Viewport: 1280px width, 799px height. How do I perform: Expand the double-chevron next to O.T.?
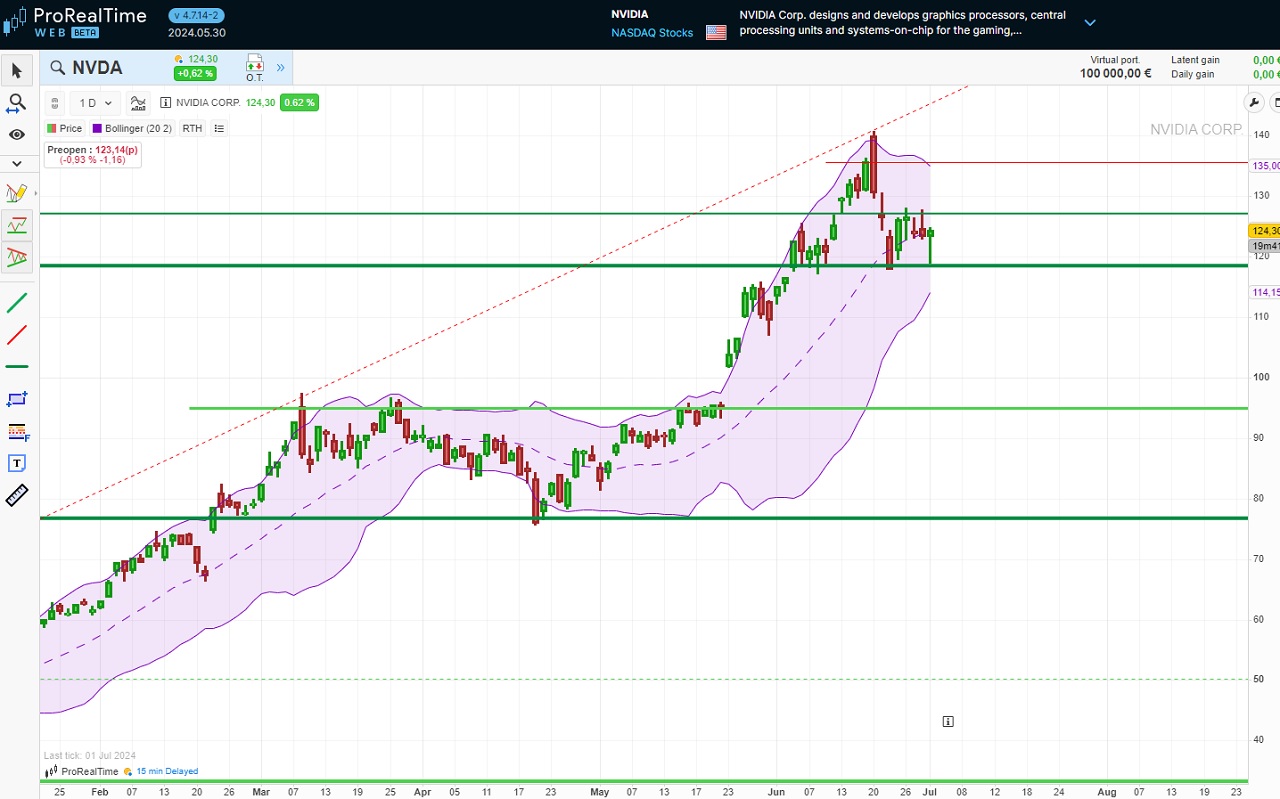pos(280,68)
